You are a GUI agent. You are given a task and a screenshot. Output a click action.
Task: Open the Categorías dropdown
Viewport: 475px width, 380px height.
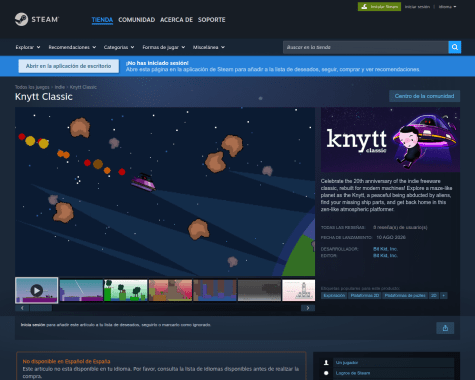[x=119, y=47]
